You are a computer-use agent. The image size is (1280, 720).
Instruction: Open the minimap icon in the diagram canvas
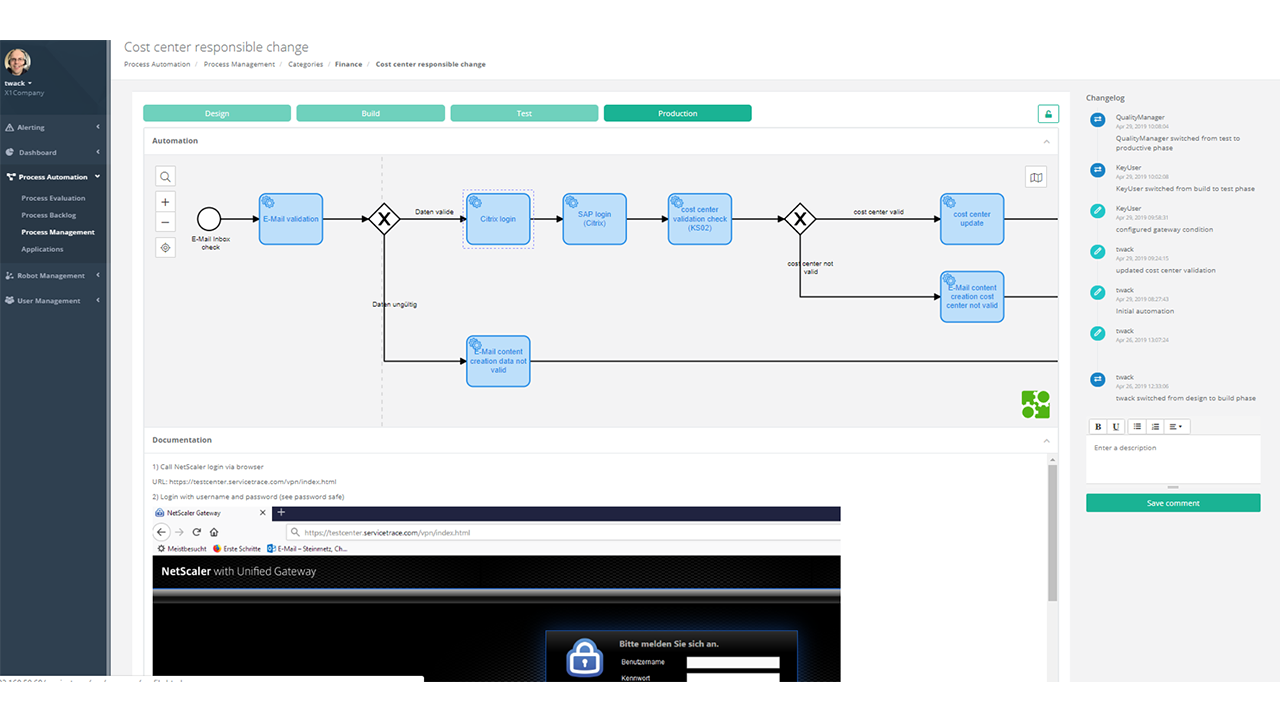pyautogui.click(x=1036, y=176)
